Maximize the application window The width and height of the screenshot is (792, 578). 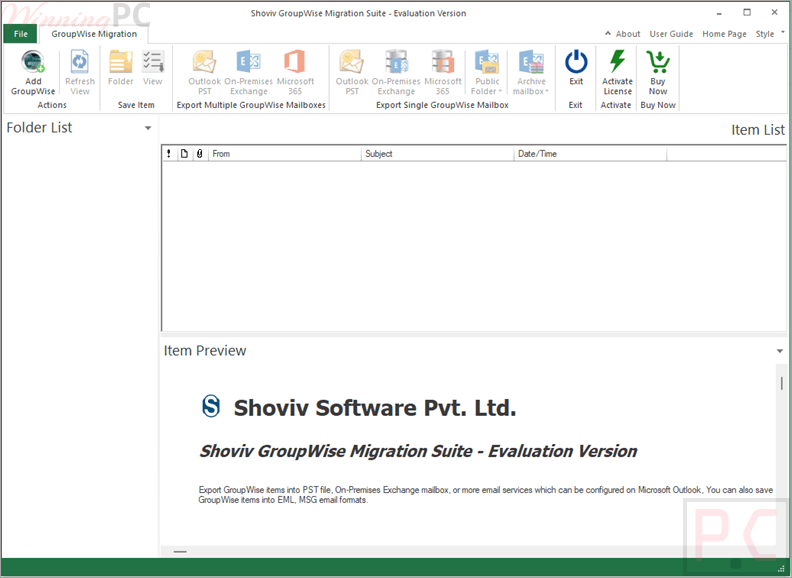point(747,13)
